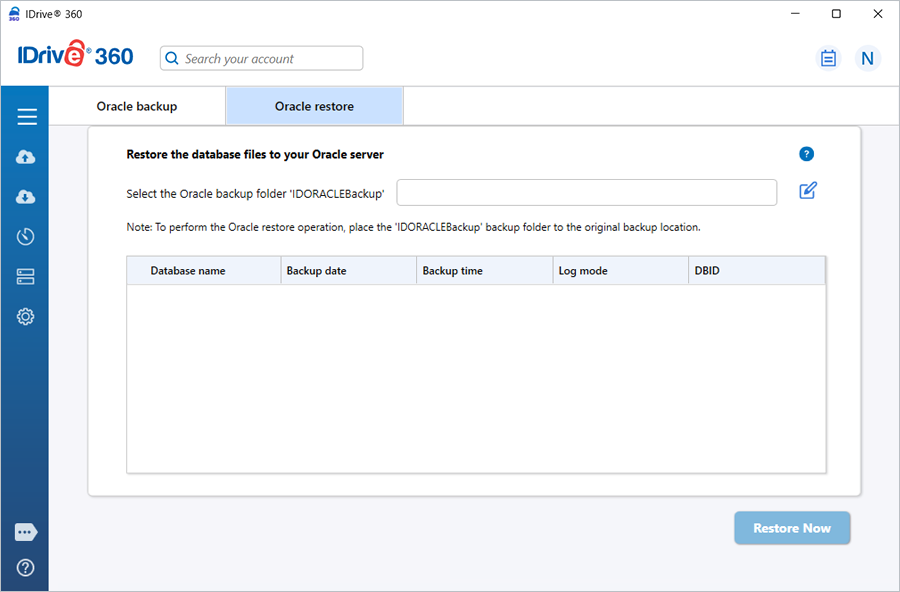The height and width of the screenshot is (592, 900).
Task: Click the chat feedback icon in sidebar
Action: click(x=26, y=533)
